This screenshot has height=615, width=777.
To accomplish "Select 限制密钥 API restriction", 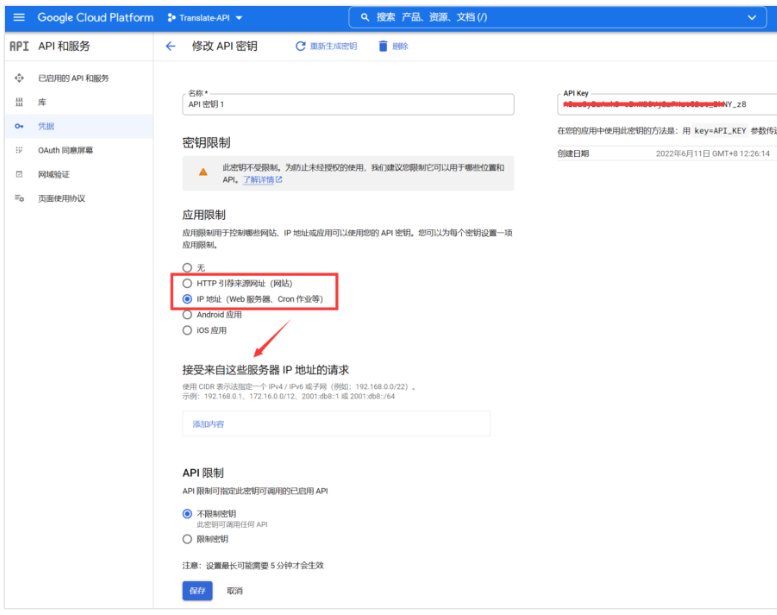I will click(187, 539).
